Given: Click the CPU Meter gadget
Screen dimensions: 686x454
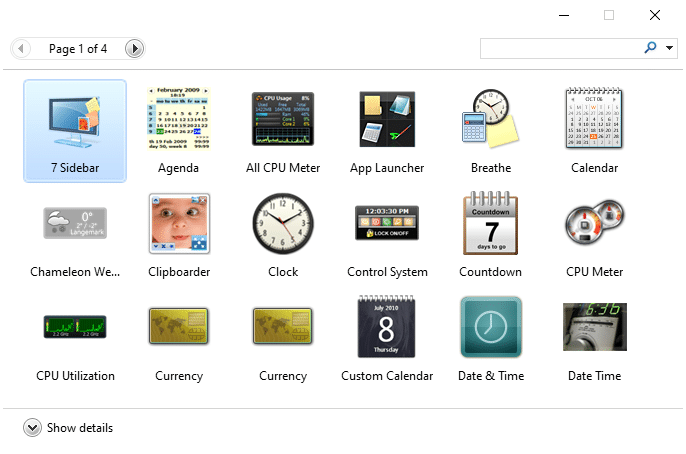Looking at the screenshot, I should click(594, 224).
